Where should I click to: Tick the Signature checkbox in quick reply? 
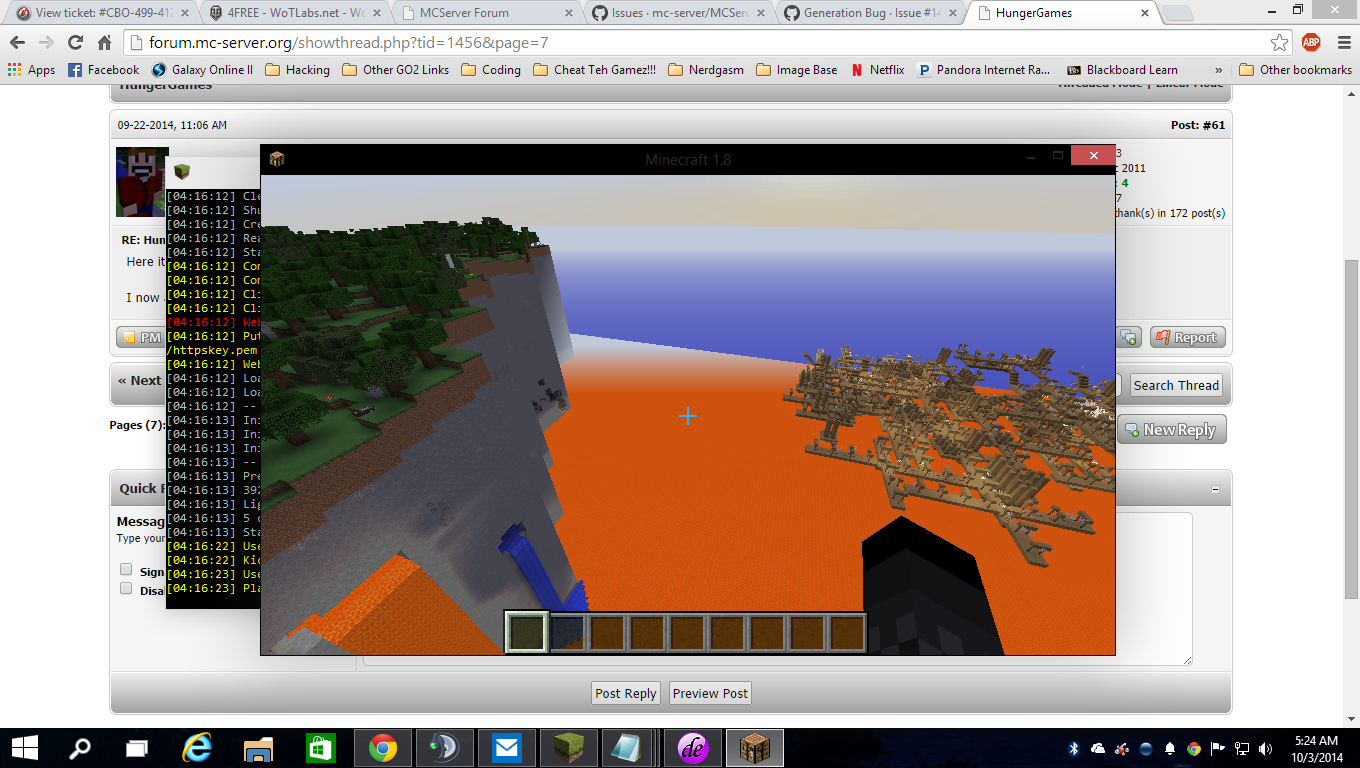pyautogui.click(x=126, y=570)
